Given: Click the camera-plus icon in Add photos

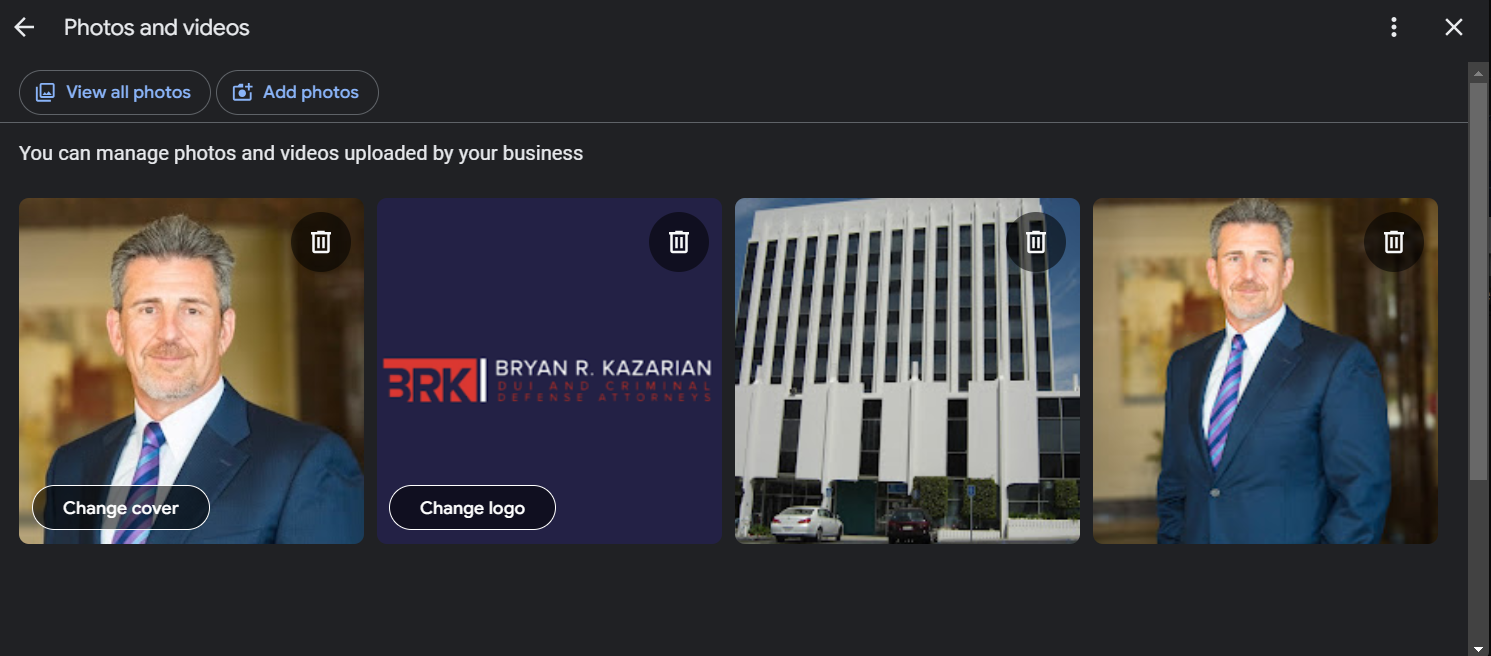Looking at the screenshot, I should pyautogui.click(x=242, y=93).
